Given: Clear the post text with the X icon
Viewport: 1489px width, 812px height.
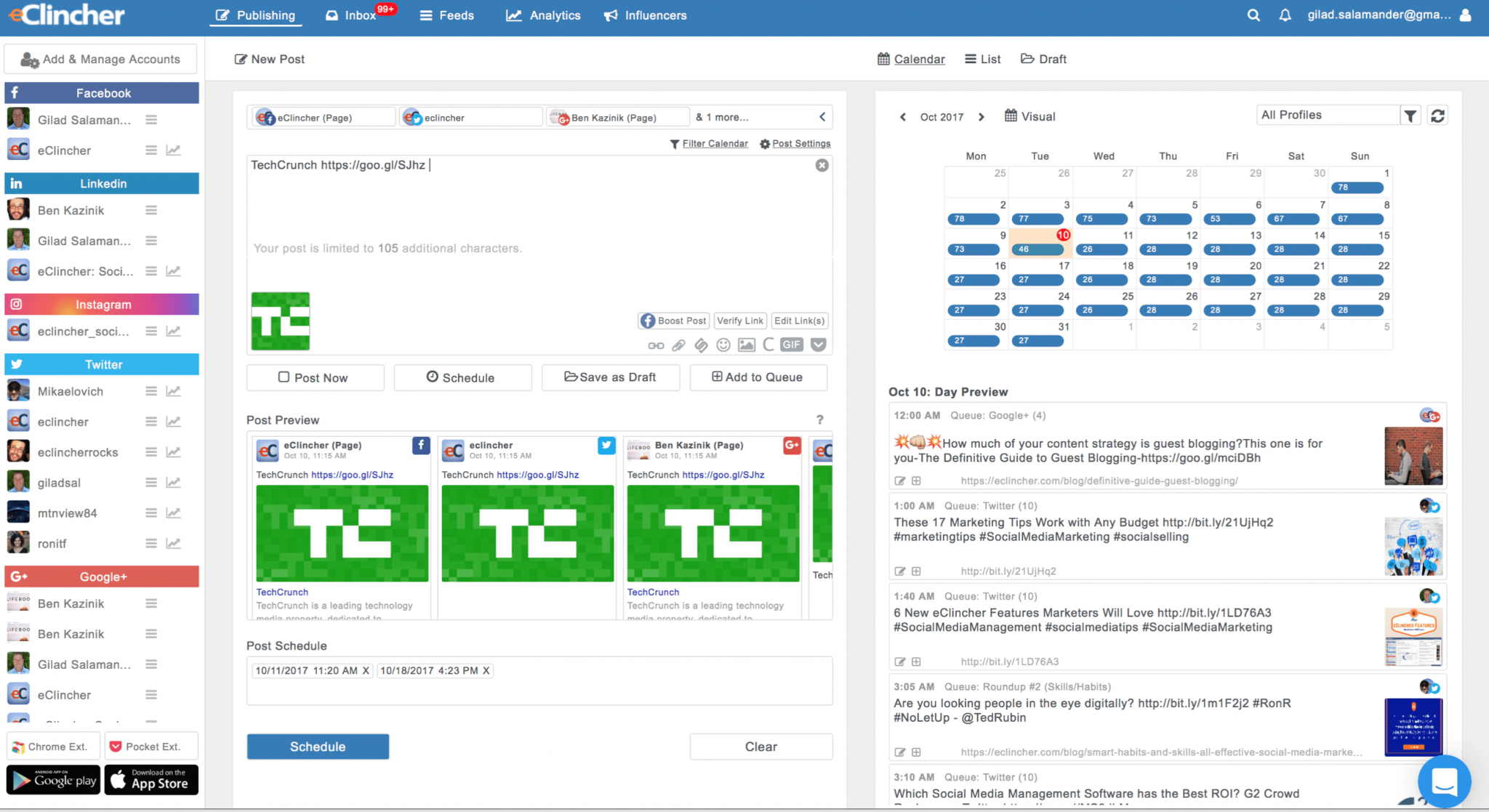Looking at the screenshot, I should point(822,165).
